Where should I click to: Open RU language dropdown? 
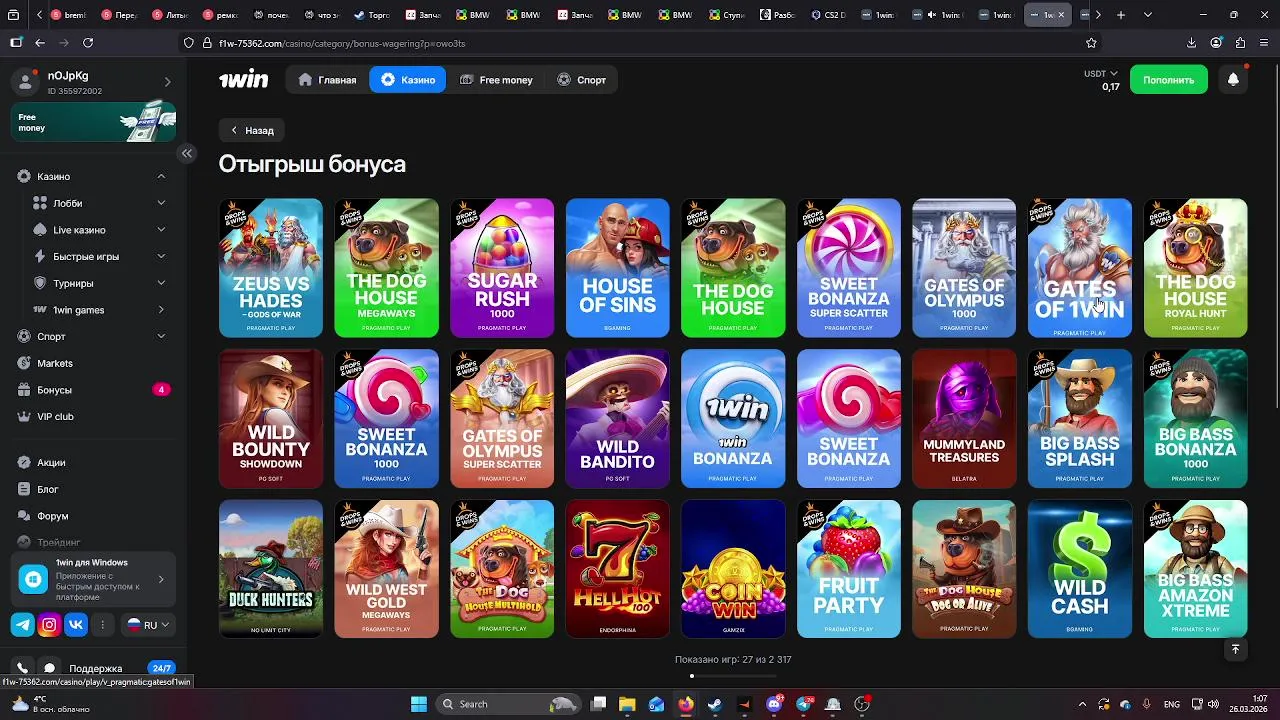tap(147, 625)
